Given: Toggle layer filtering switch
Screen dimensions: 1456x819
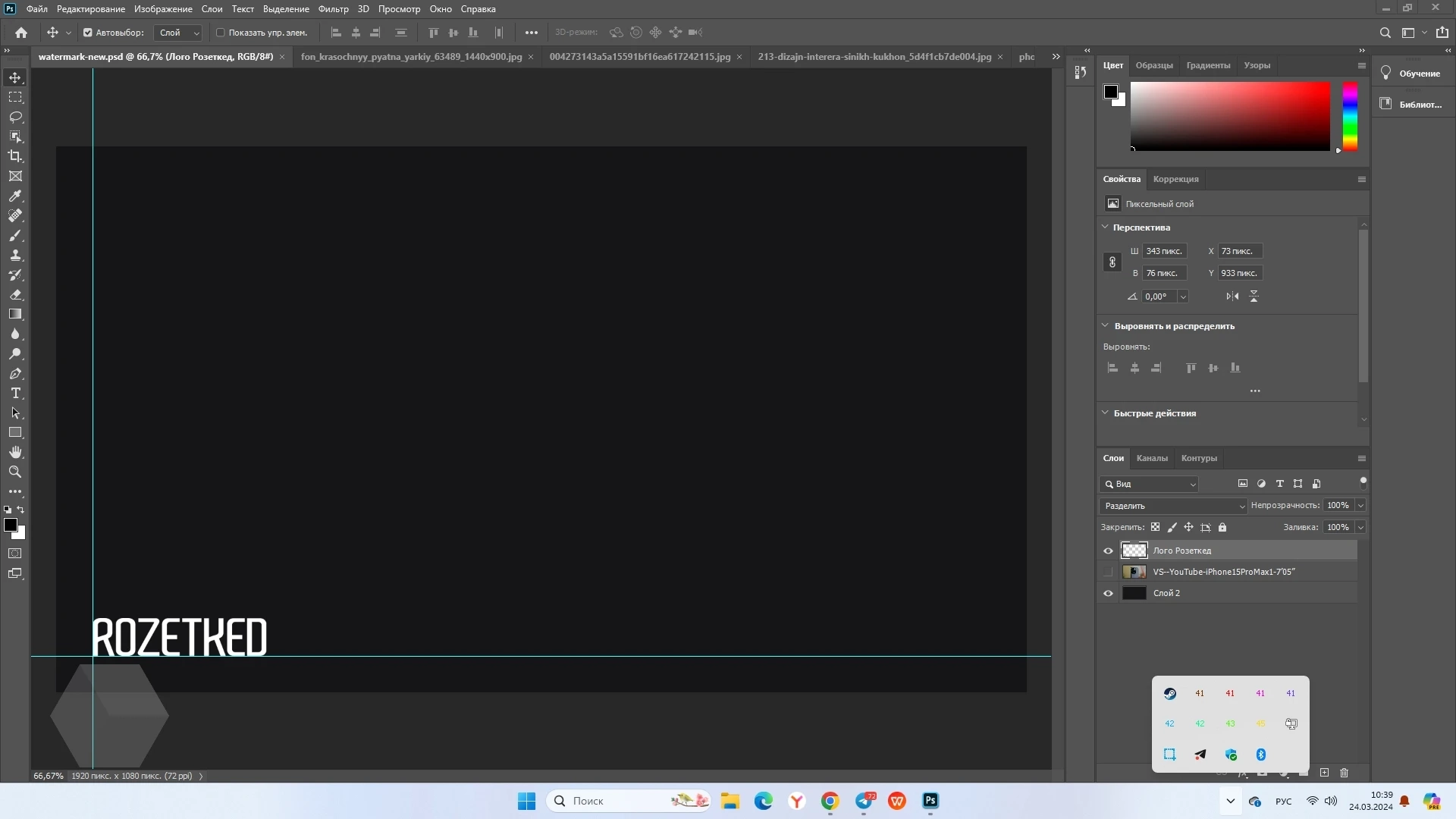Looking at the screenshot, I should pos(1363,482).
